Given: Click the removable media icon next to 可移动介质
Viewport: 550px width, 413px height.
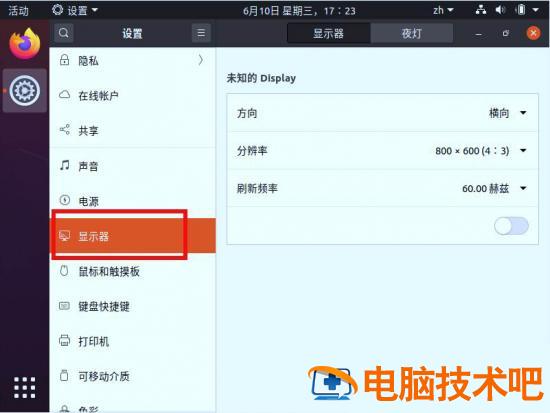Looking at the screenshot, I should (x=64, y=375).
